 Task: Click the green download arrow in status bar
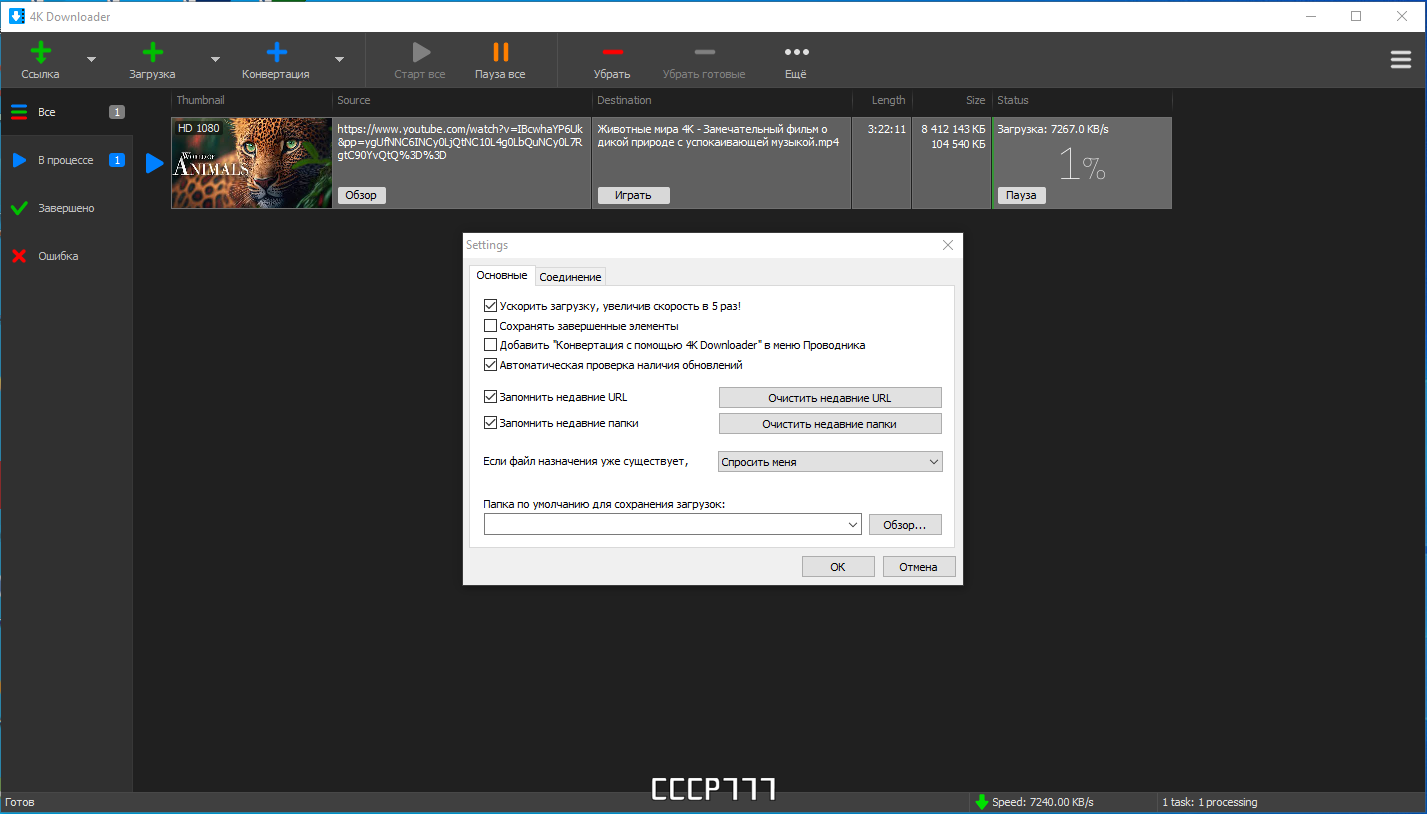pyautogui.click(x=982, y=802)
